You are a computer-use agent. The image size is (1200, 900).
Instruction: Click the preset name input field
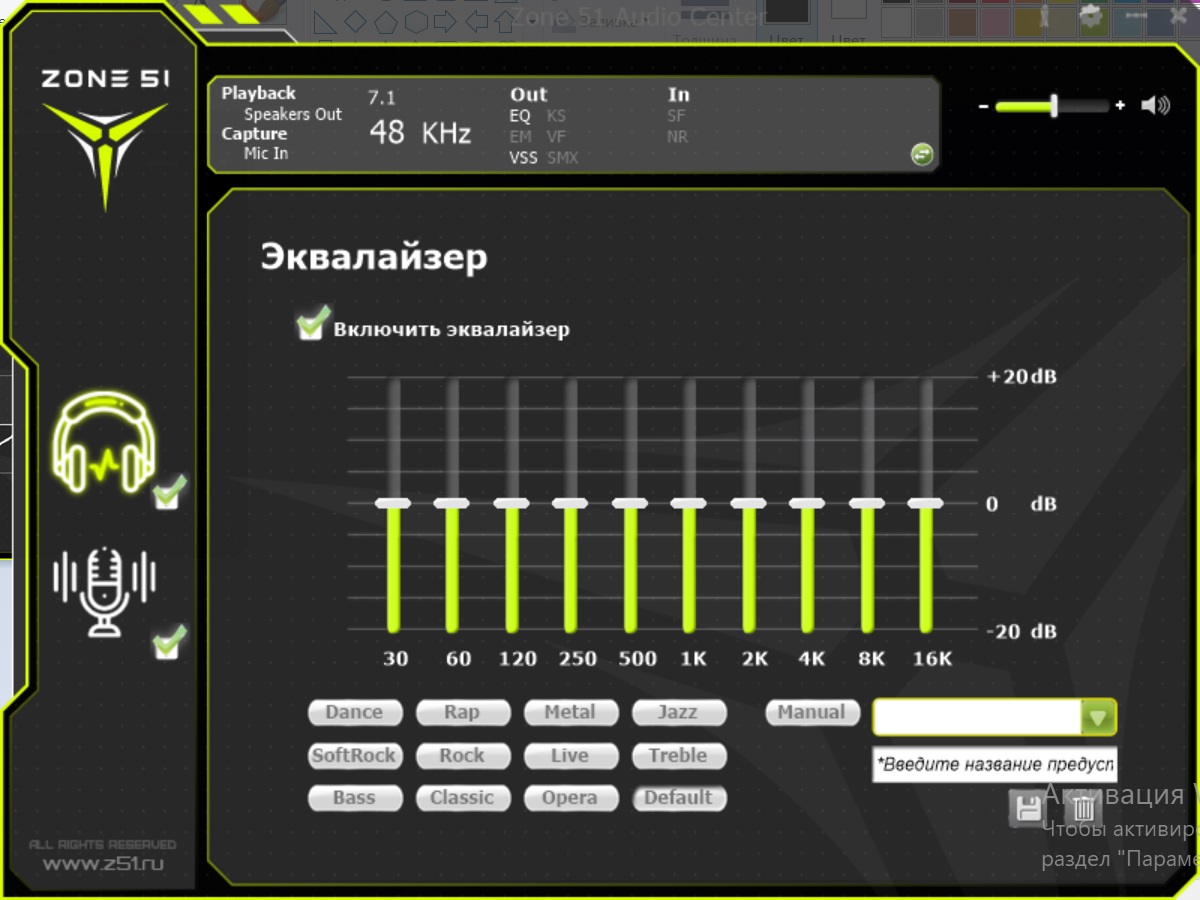point(994,764)
